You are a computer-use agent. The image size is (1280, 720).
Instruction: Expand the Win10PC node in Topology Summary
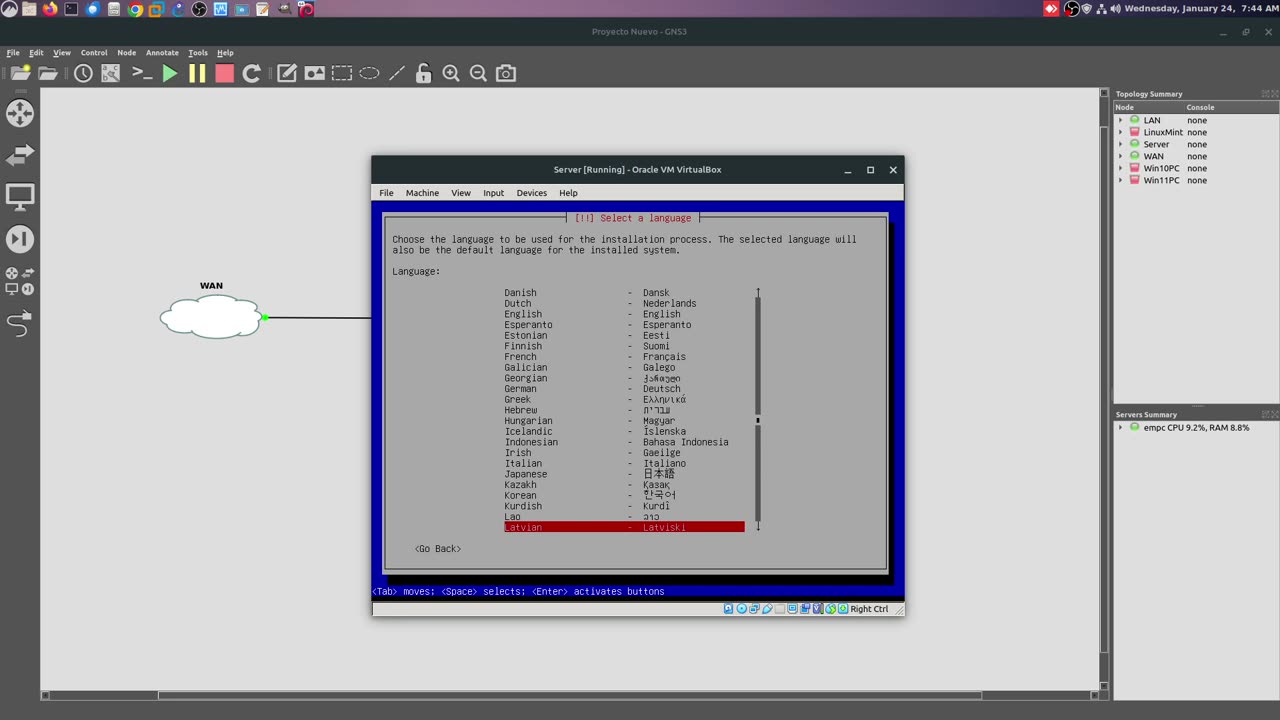coord(1121,168)
